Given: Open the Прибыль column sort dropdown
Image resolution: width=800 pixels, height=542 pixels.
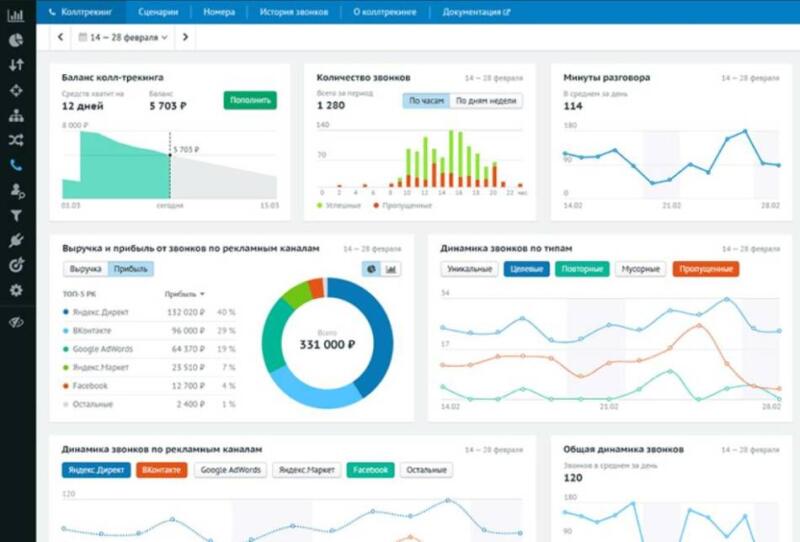Looking at the screenshot, I should [x=185, y=294].
